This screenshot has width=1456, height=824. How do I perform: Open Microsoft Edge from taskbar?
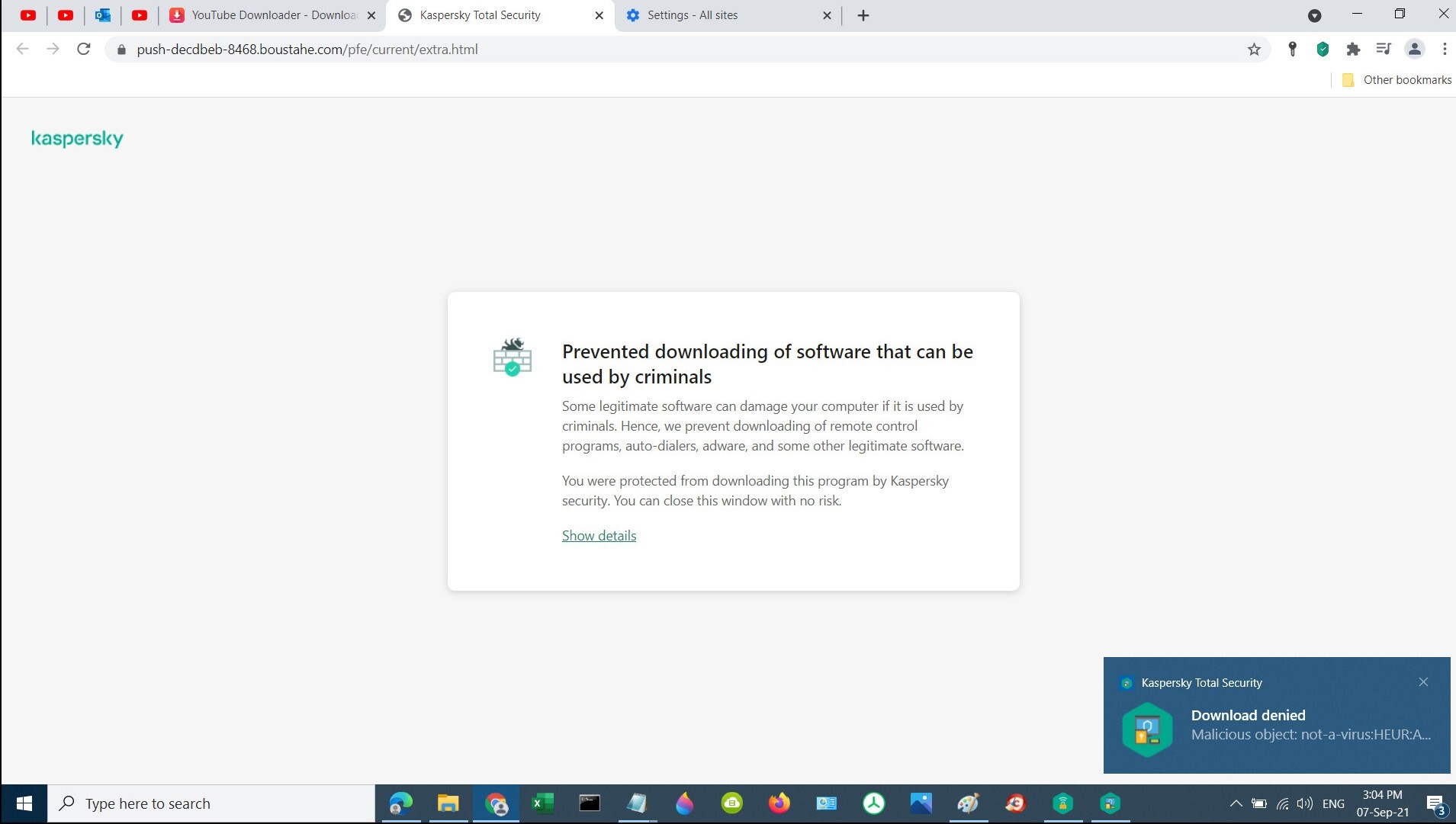tap(400, 803)
